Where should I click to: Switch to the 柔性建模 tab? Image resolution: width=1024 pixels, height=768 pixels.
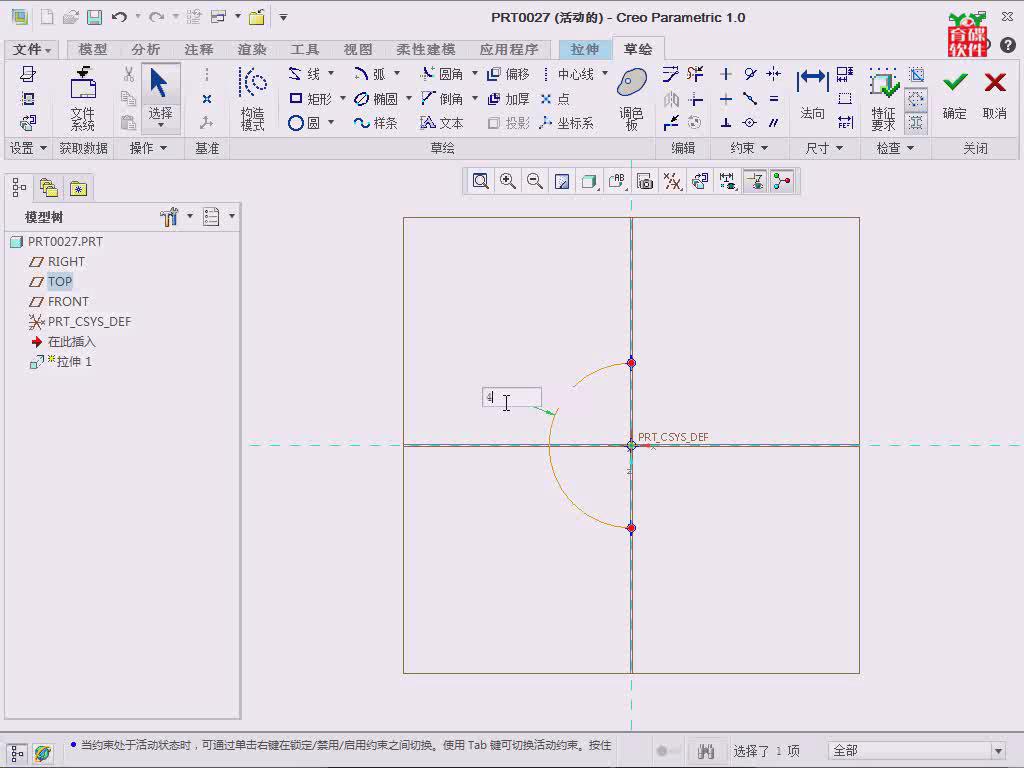pyautogui.click(x=426, y=49)
